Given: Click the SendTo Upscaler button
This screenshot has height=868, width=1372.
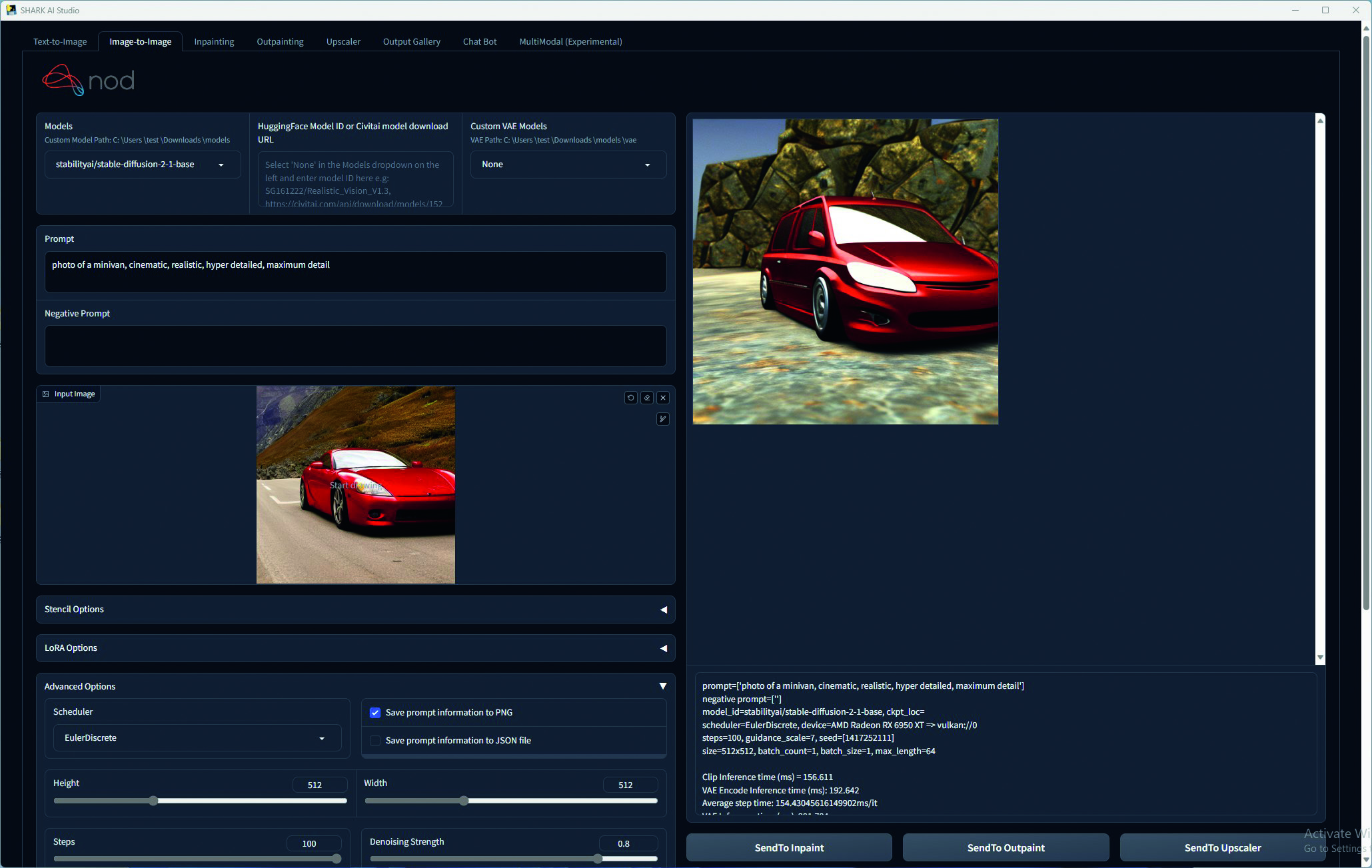Looking at the screenshot, I should click(x=1222, y=848).
